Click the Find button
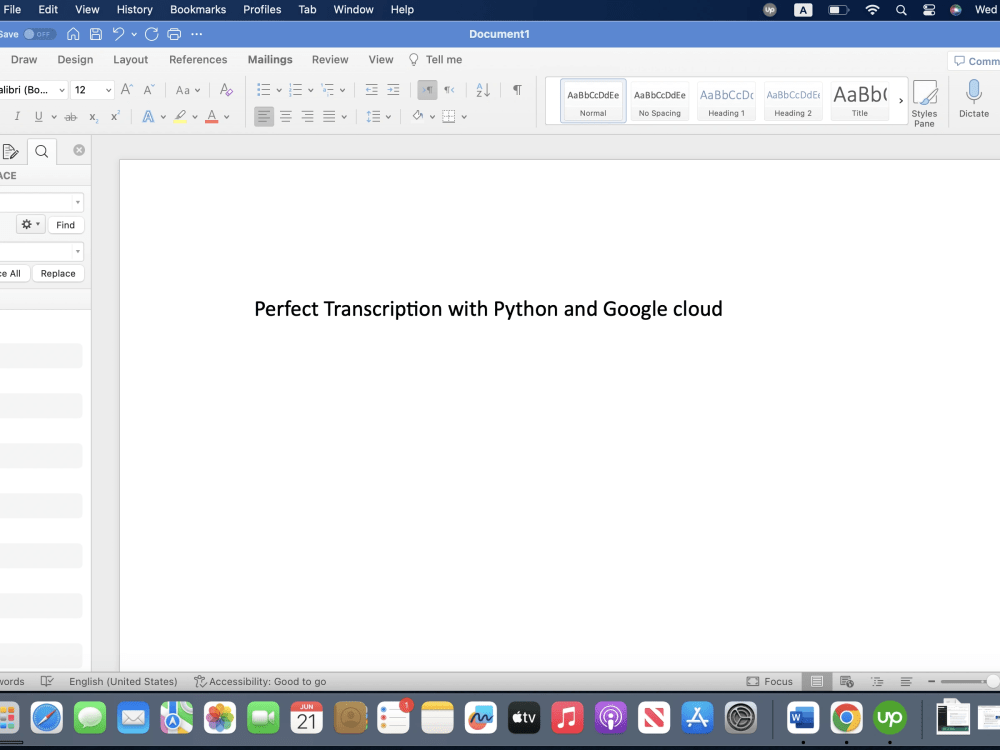1000x750 pixels. (x=66, y=225)
